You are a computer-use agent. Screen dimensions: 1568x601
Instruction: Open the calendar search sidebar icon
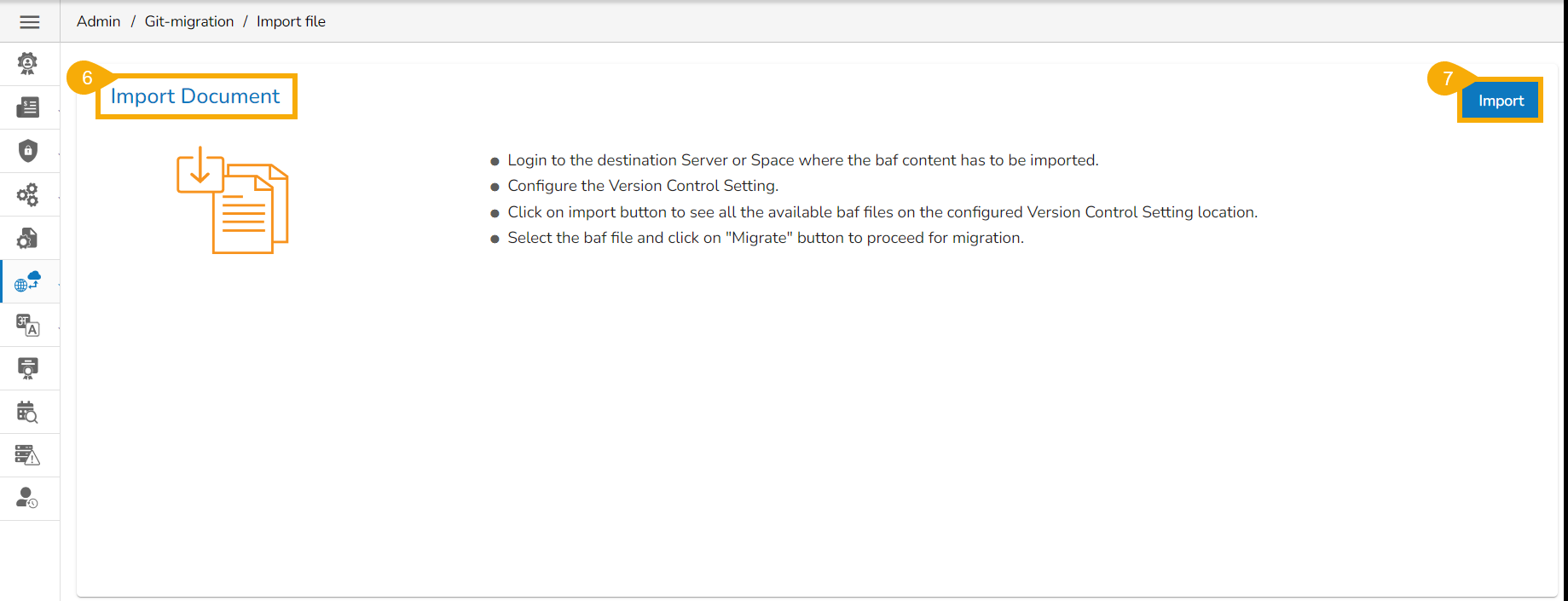click(28, 412)
